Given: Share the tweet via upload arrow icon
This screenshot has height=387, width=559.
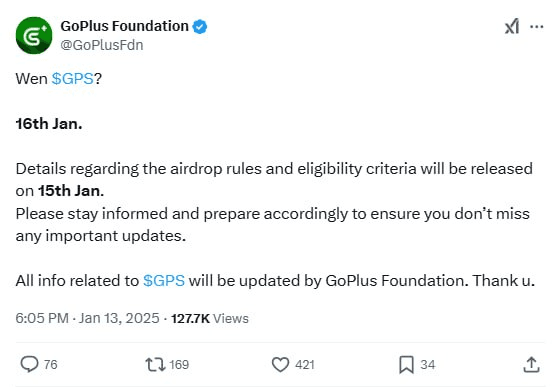Looking at the screenshot, I should (x=531, y=365).
